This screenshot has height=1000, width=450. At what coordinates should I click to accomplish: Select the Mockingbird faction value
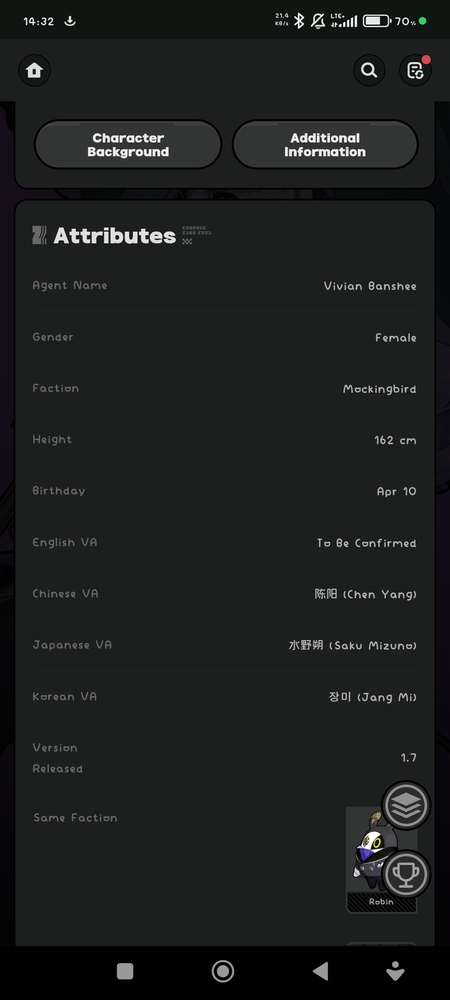tap(379, 389)
